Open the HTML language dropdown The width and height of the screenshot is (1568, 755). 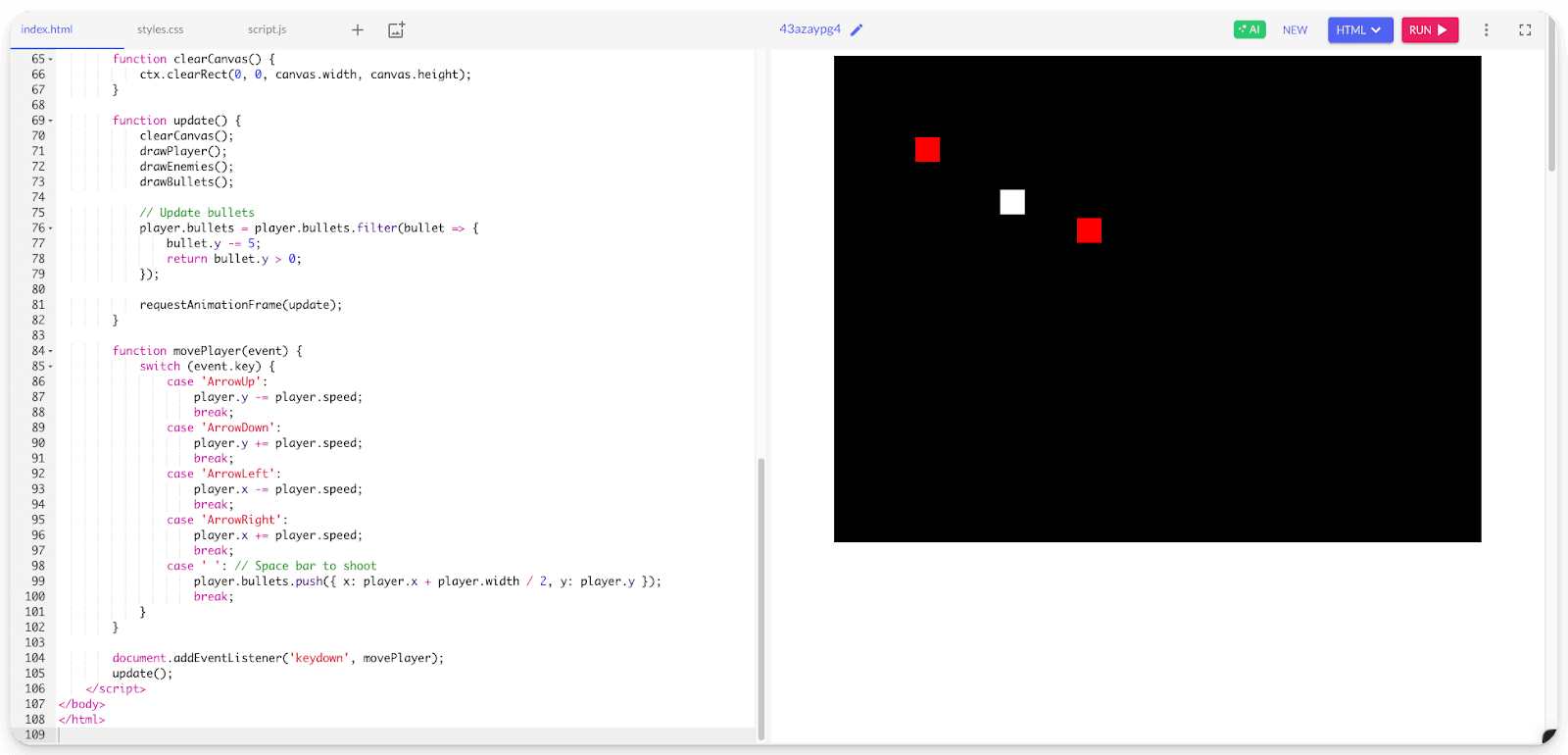pos(1359,30)
